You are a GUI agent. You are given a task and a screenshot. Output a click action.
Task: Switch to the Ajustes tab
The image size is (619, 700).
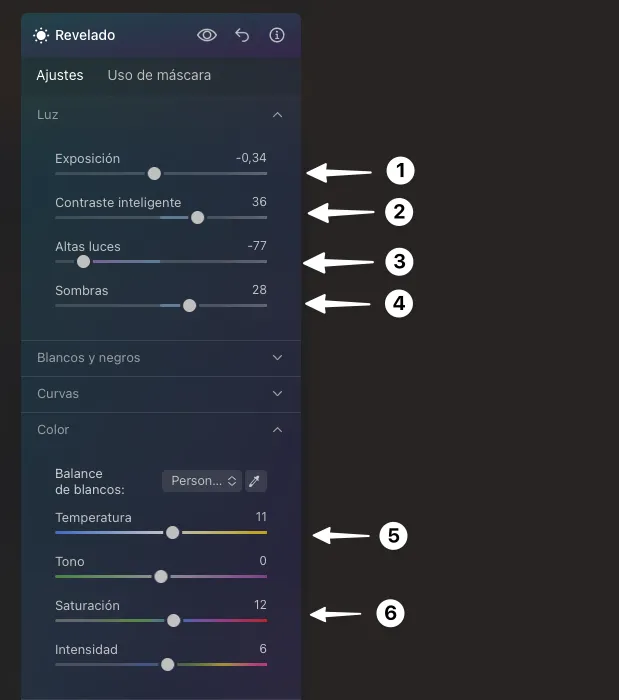pos(60,75)
